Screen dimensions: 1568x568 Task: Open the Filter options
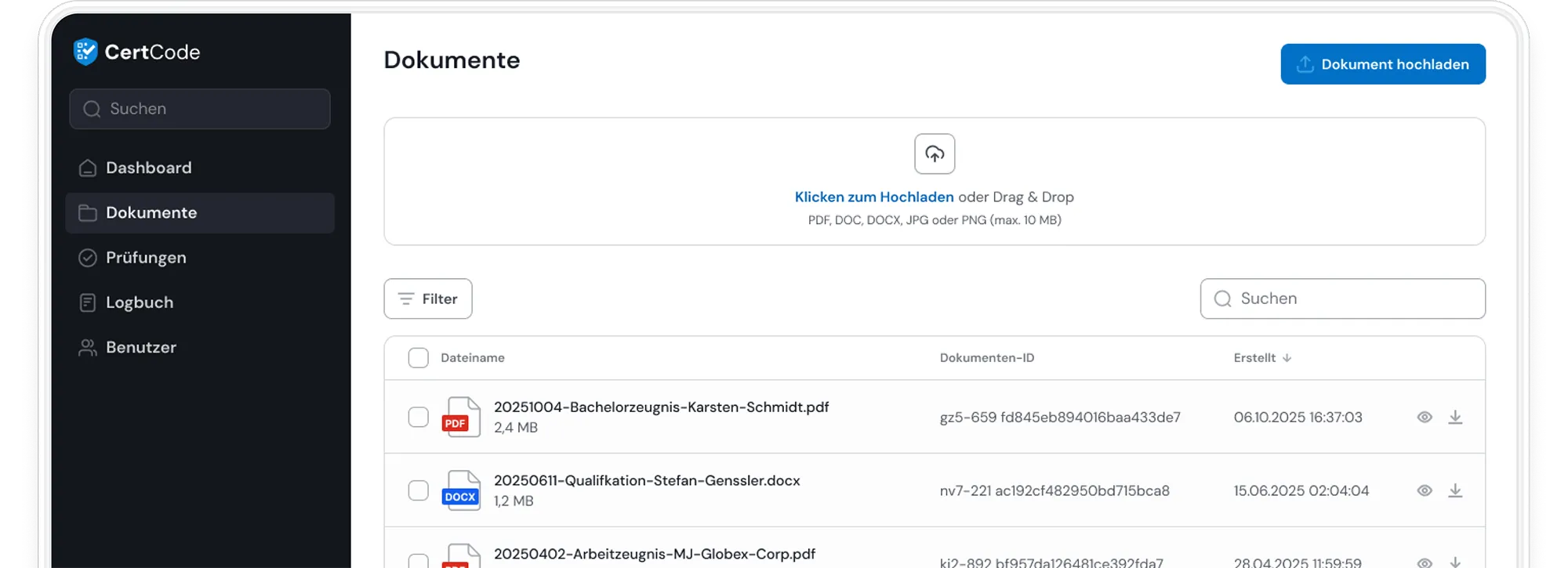point(428,298)
